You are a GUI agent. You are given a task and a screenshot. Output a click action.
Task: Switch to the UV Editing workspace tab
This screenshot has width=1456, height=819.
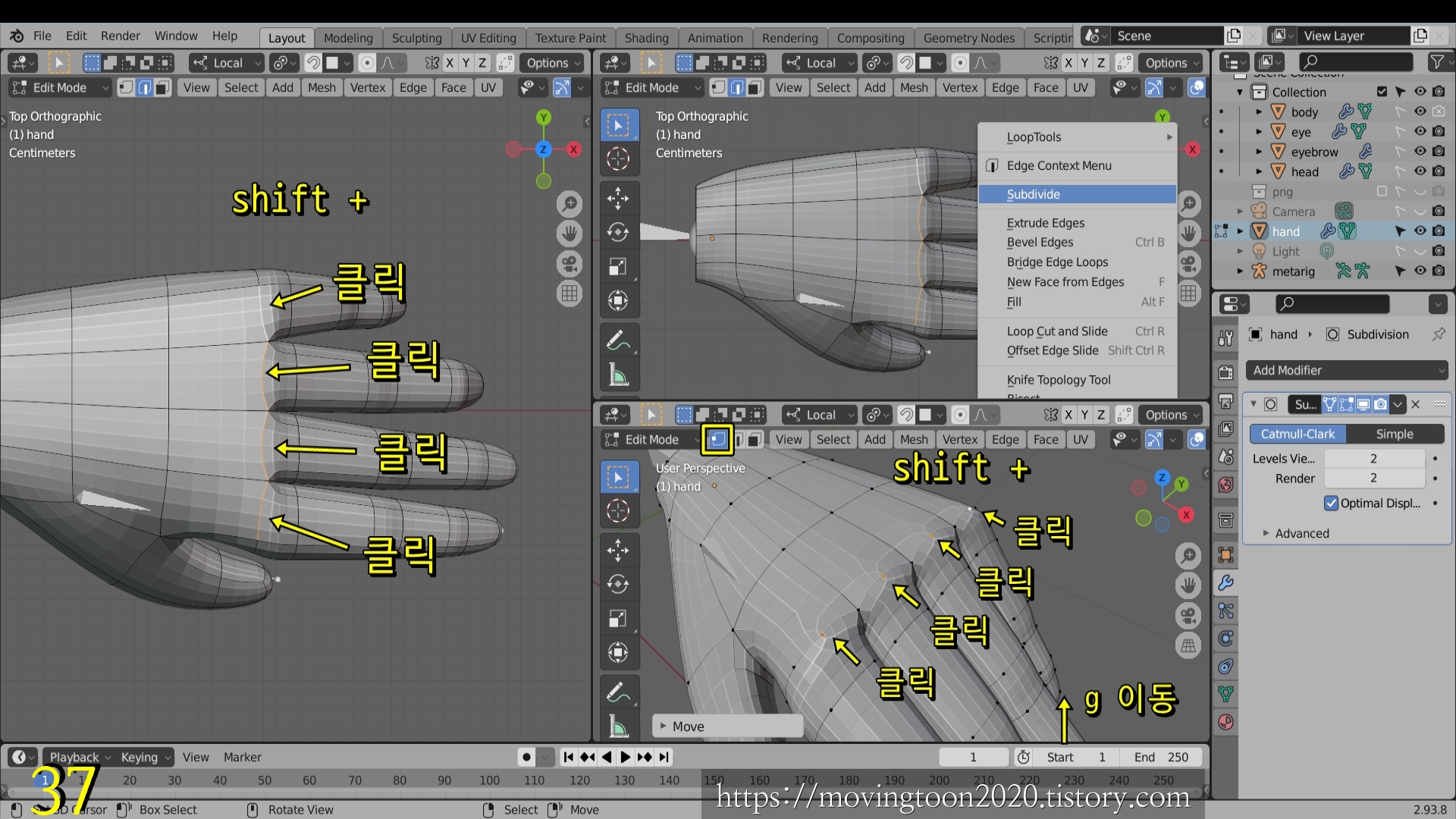click(x=488, y=38)
